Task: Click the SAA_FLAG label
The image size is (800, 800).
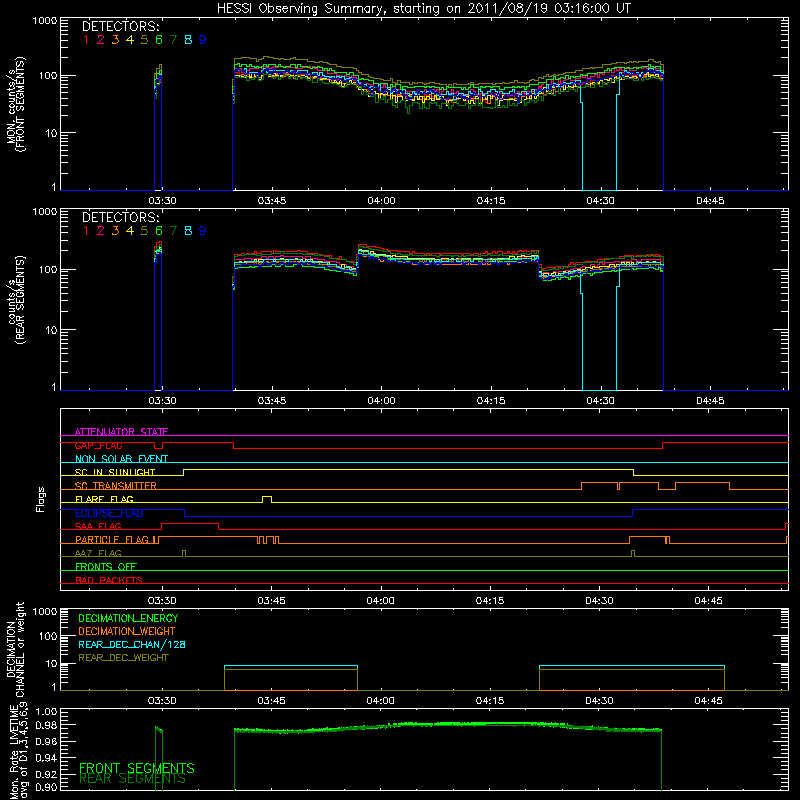Action: coord(98,527)
